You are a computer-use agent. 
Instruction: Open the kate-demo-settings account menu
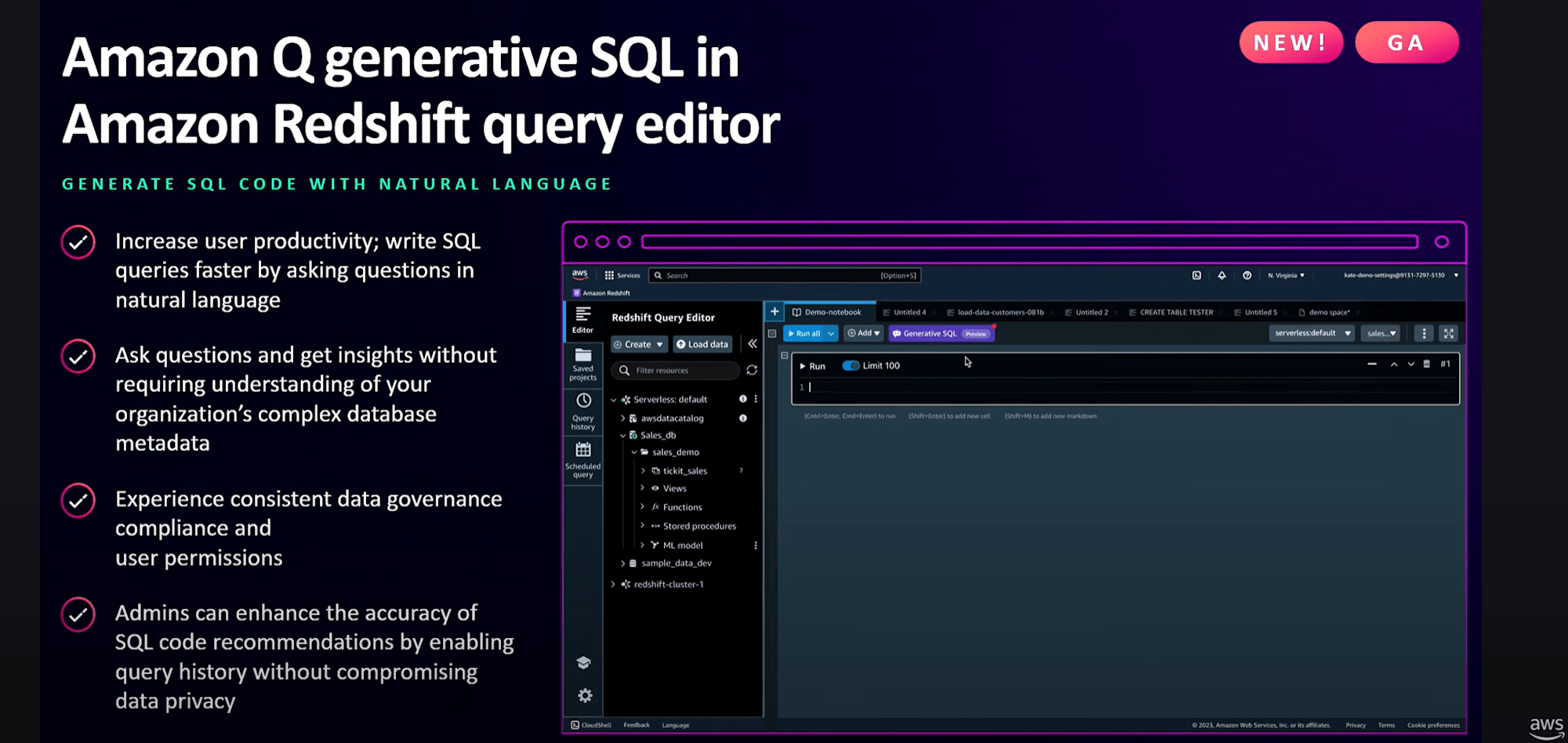click(1400, 275)
